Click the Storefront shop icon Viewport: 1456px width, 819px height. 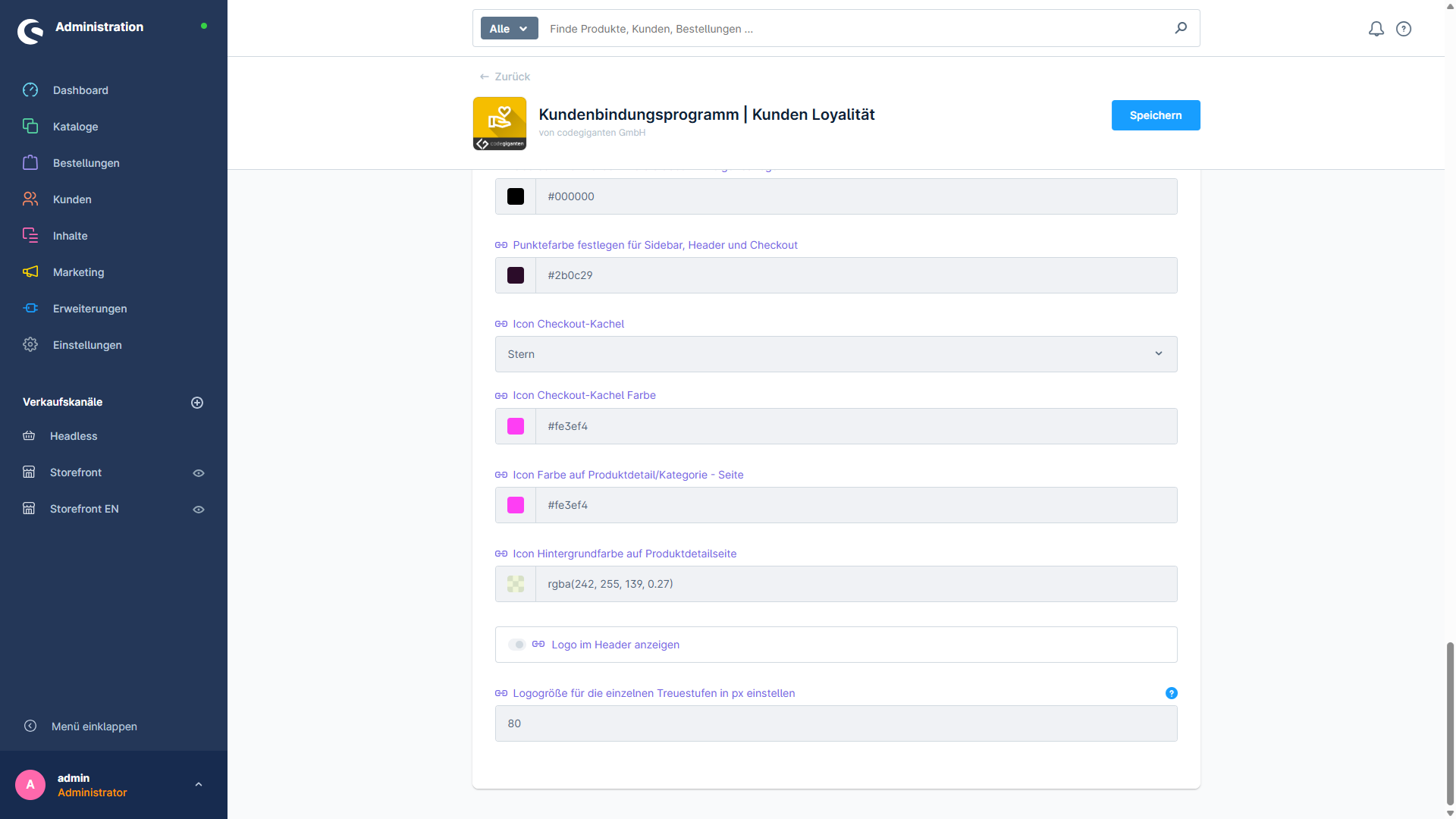(x=29, y=472)
